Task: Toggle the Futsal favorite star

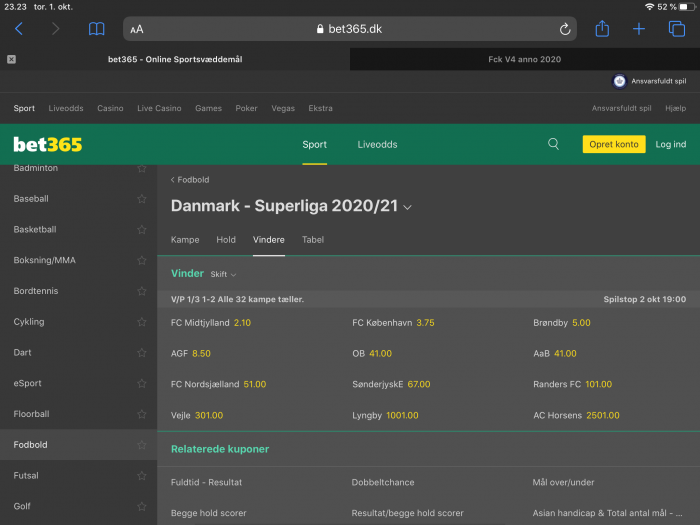Action: tap(142, 476)
